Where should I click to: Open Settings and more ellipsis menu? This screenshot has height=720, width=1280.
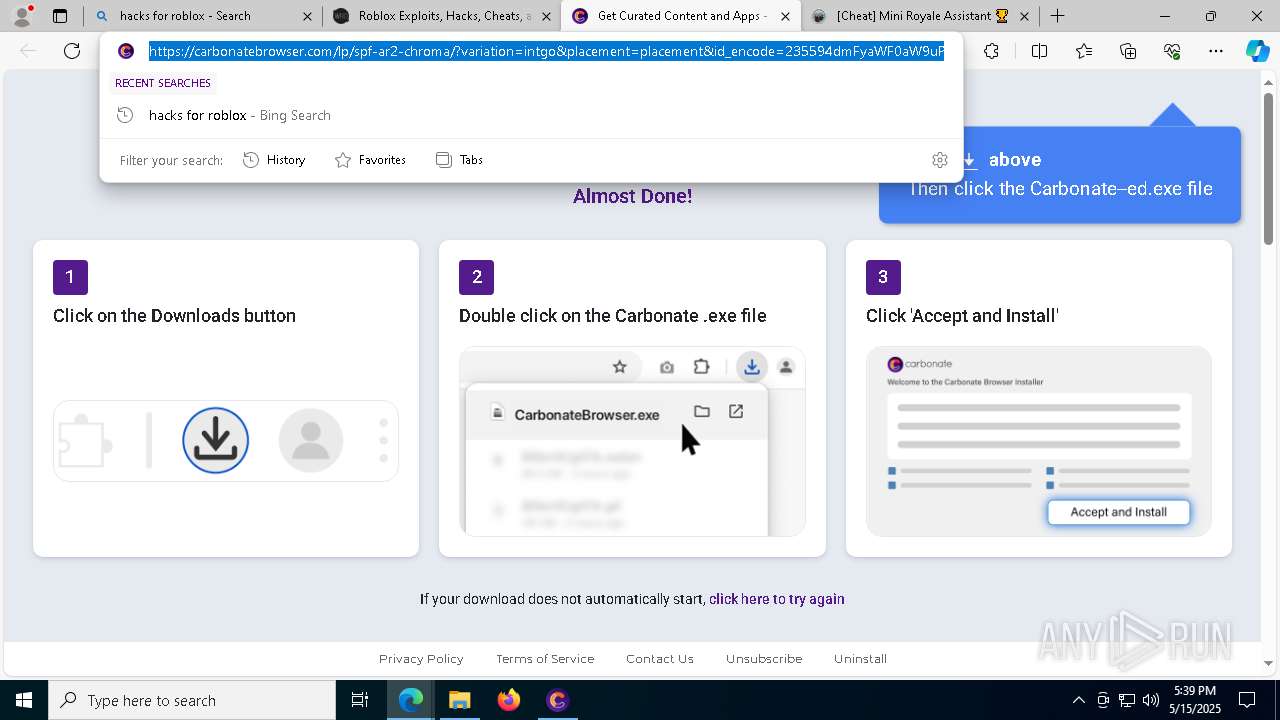(x=1216, y=51)
